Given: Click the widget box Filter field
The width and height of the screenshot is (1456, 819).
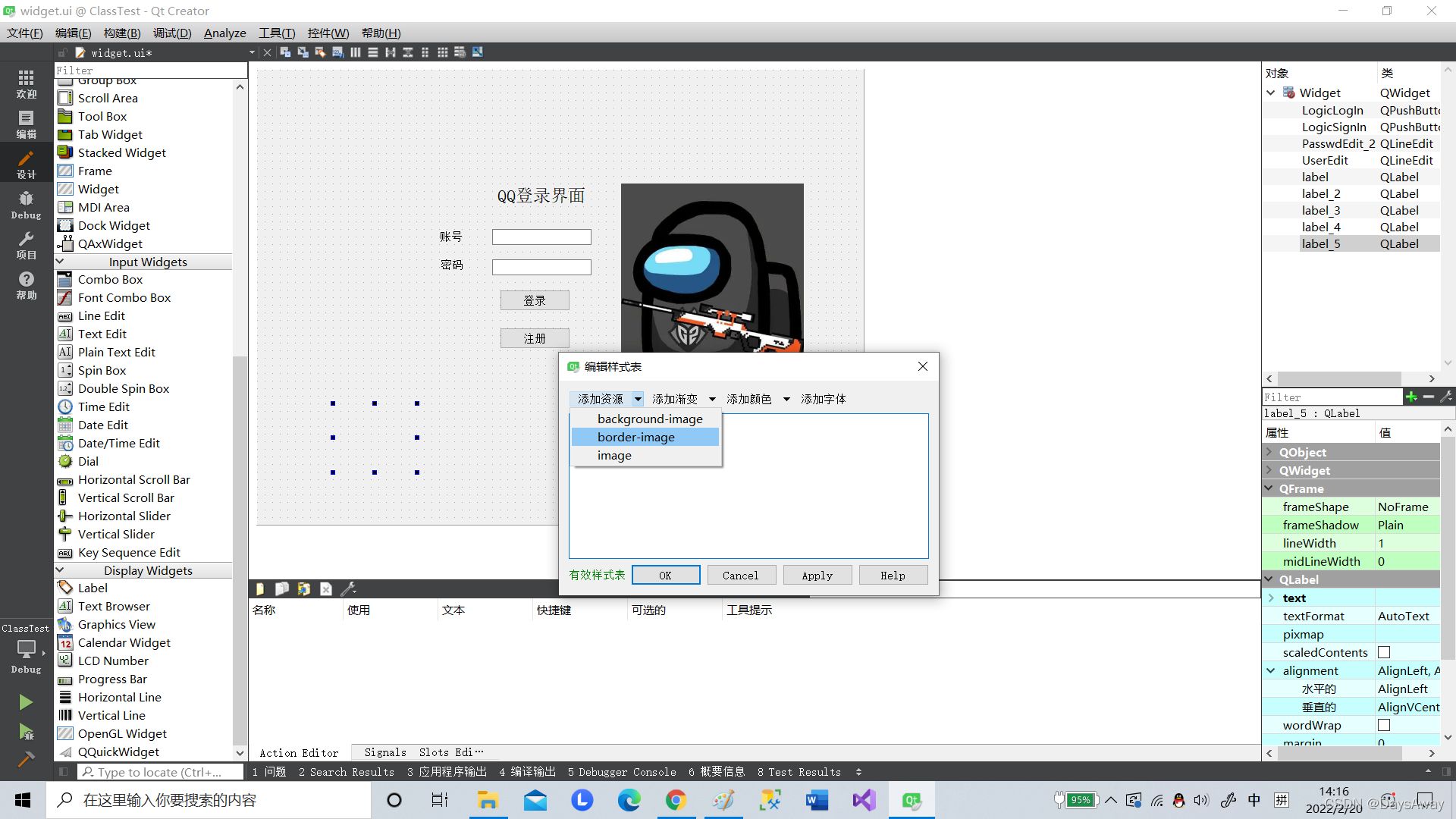Looking at the screenshot, I should pos(151,70).
